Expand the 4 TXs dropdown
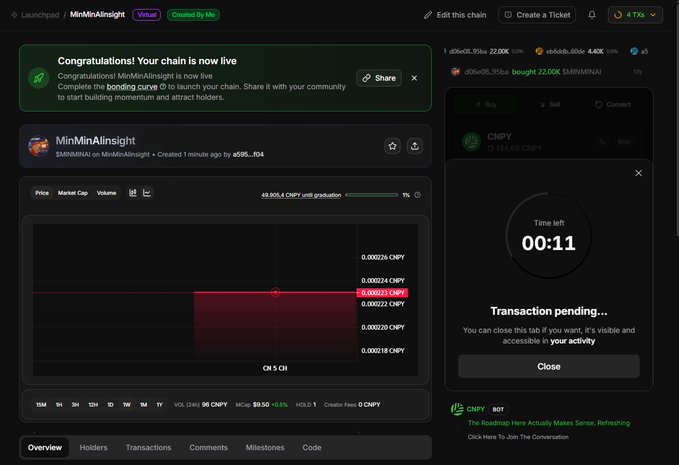Image resolution: width=679 pixels, height=465 pixels. tap(635, 15)
